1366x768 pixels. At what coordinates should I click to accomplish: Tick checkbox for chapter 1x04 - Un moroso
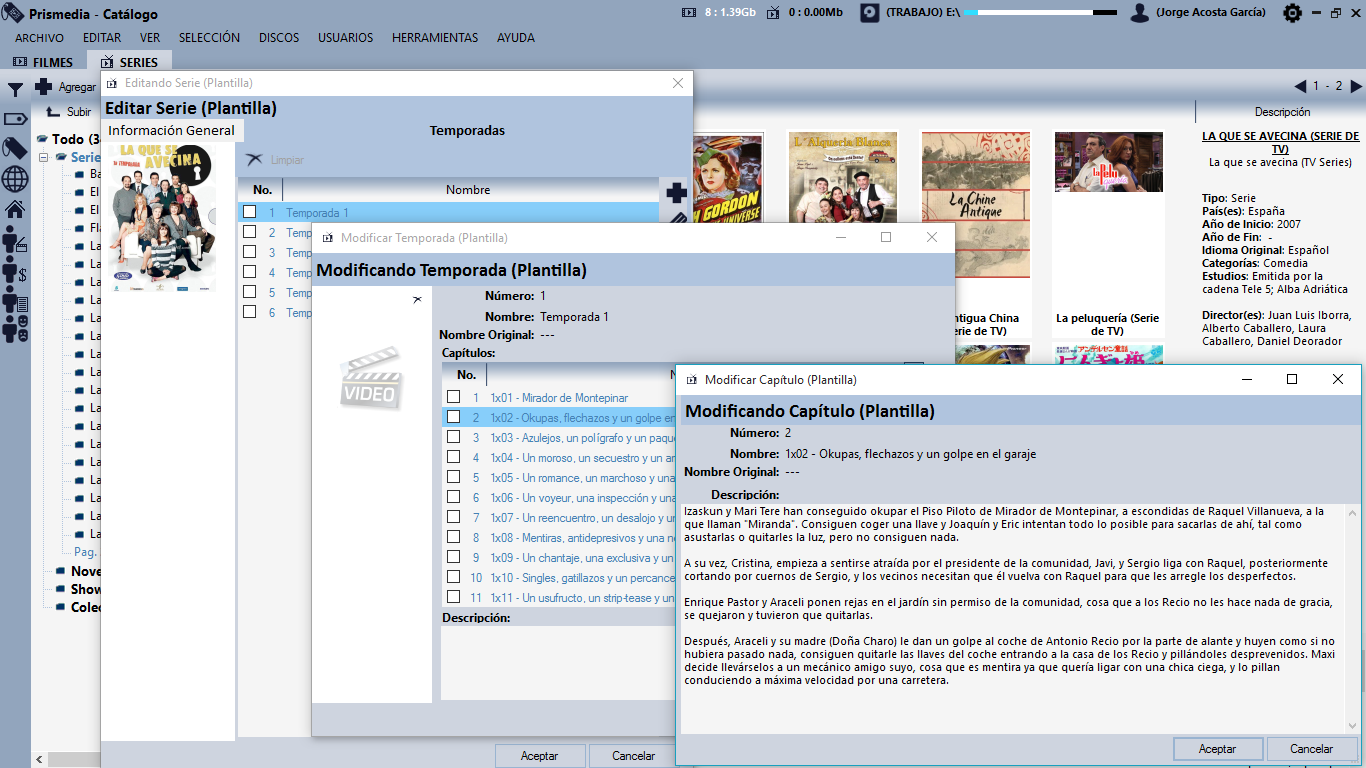click(x=453, y=457)
